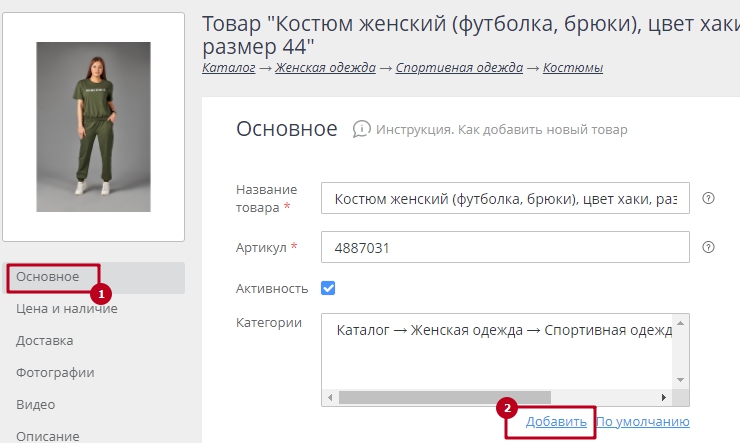740x443 pixels.
Task: Click the help icon beside Название товара field
Action: (x=709, y=198)
